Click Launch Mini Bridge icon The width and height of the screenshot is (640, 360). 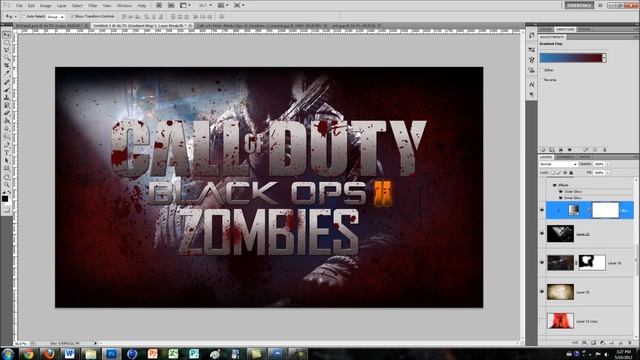[x=171, y=5]
